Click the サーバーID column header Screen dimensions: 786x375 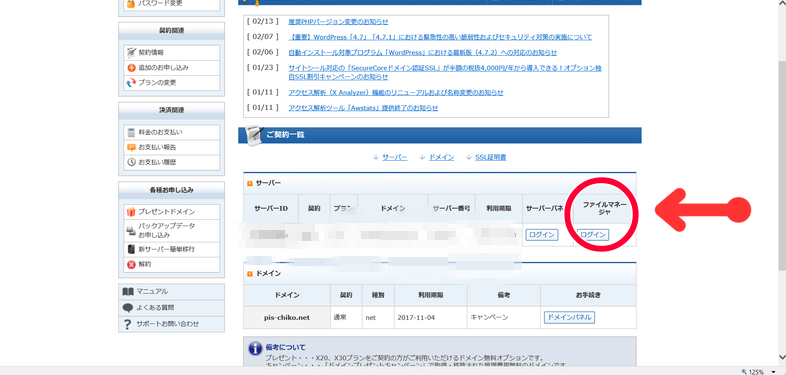click(271, 209)
